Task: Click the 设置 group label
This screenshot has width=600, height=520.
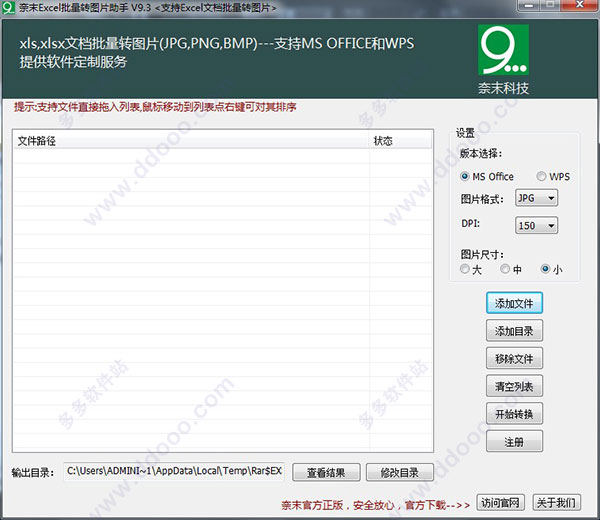Action: (x=465, y=133)
